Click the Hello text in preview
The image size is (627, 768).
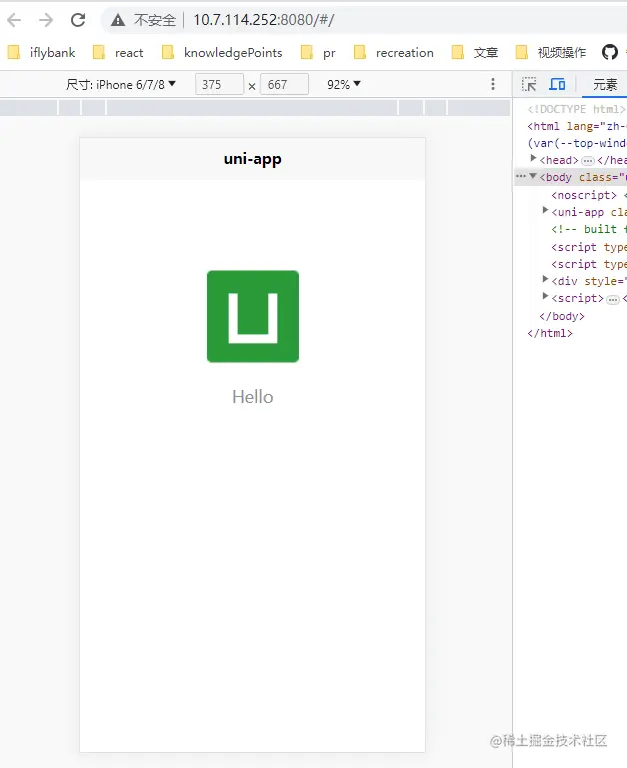253,397
